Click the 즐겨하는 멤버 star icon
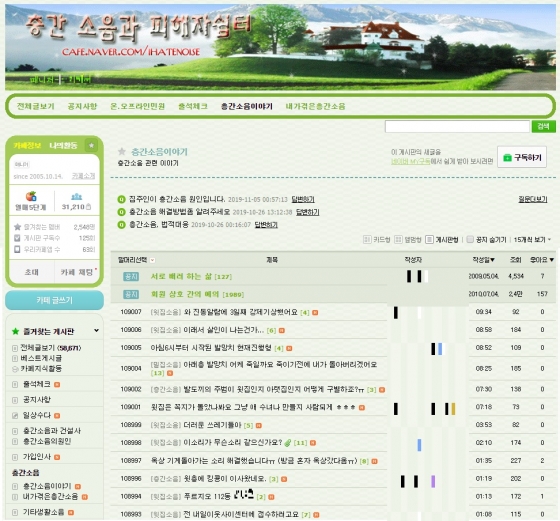Image resolution: width=560 pixels, height=521 pixels. click(x=17, y=227)
